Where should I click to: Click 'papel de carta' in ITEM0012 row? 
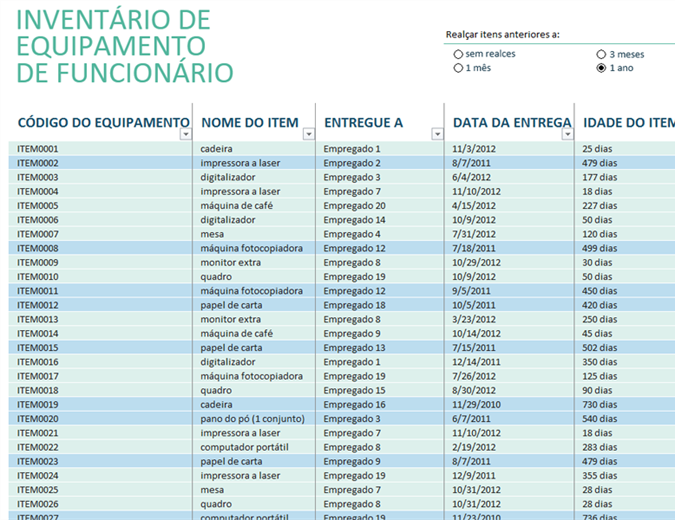click(x=231, y=305)
